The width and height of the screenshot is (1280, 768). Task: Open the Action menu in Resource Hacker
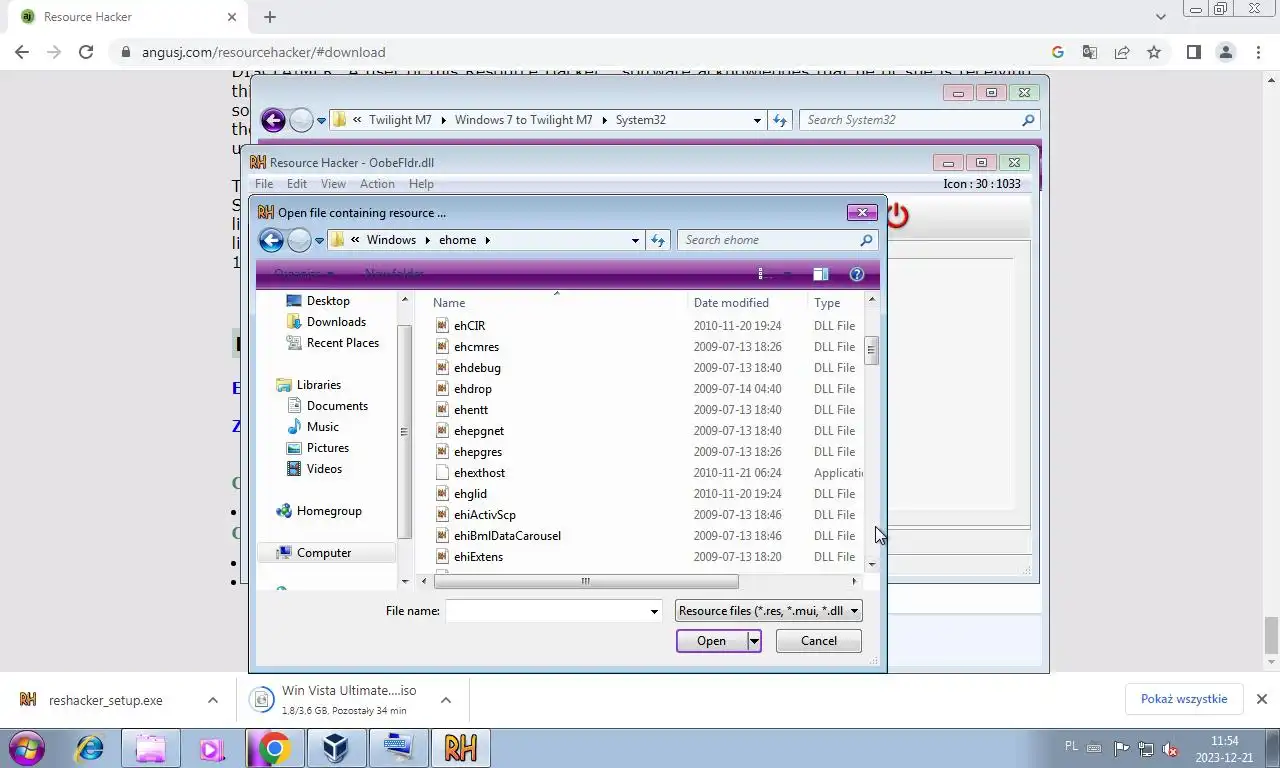[x=377, y=184]
